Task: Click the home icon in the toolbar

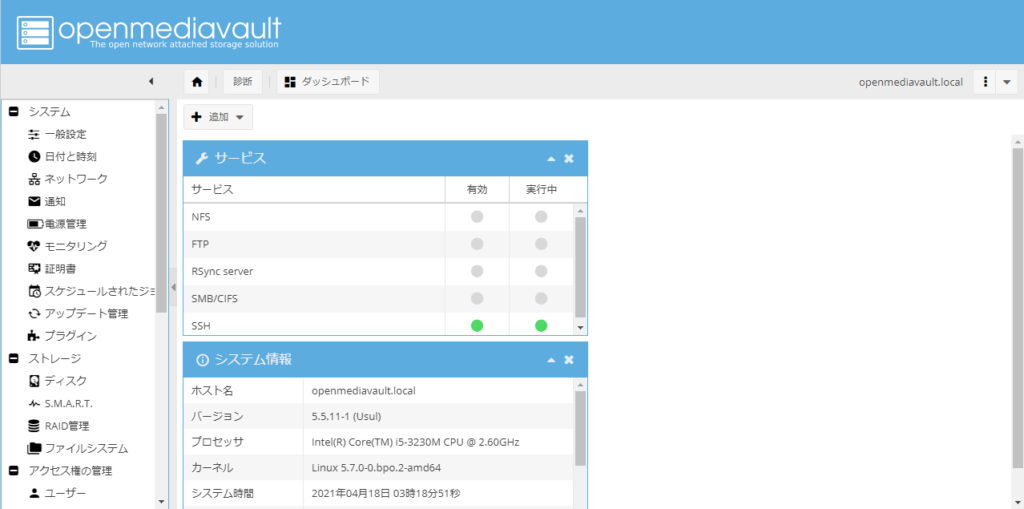Action: pos(197,82)
